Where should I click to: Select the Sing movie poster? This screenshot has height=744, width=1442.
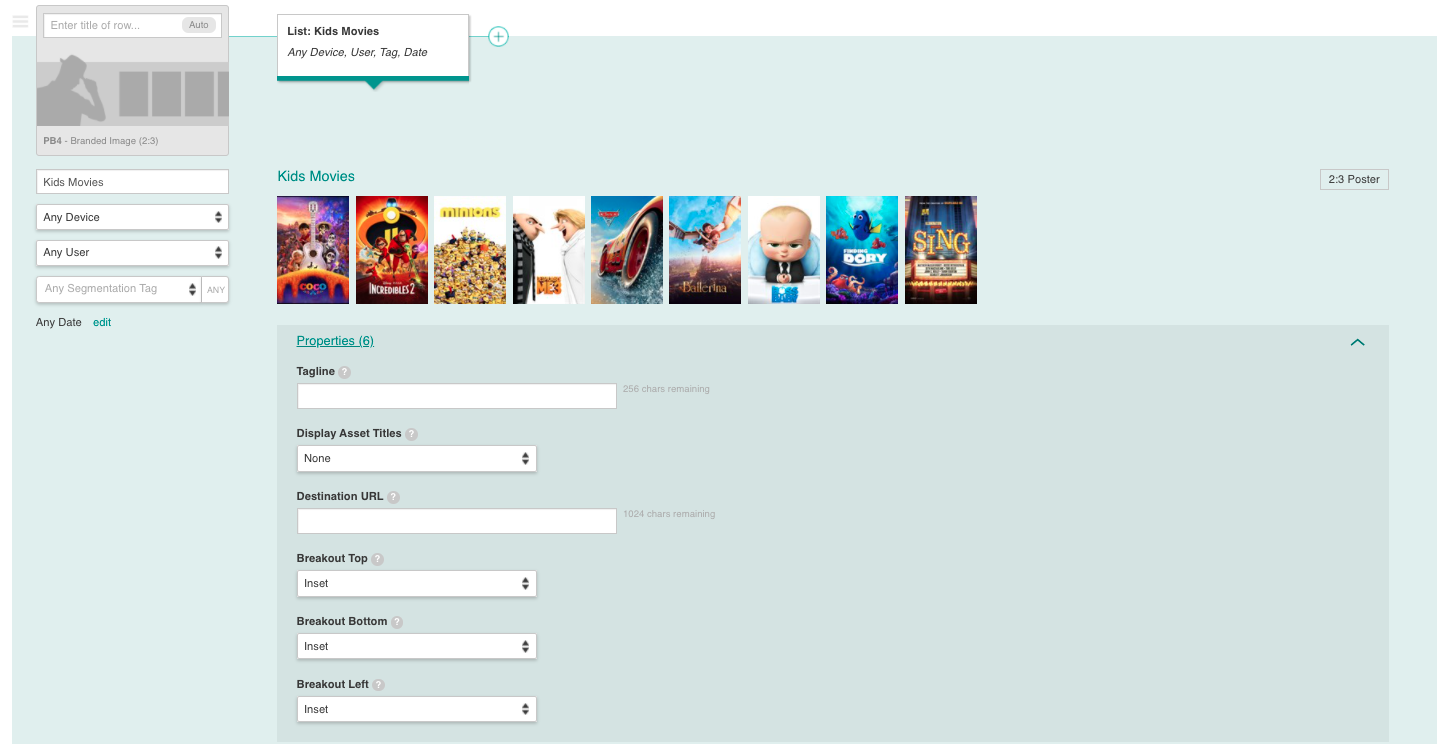point(941,250)
